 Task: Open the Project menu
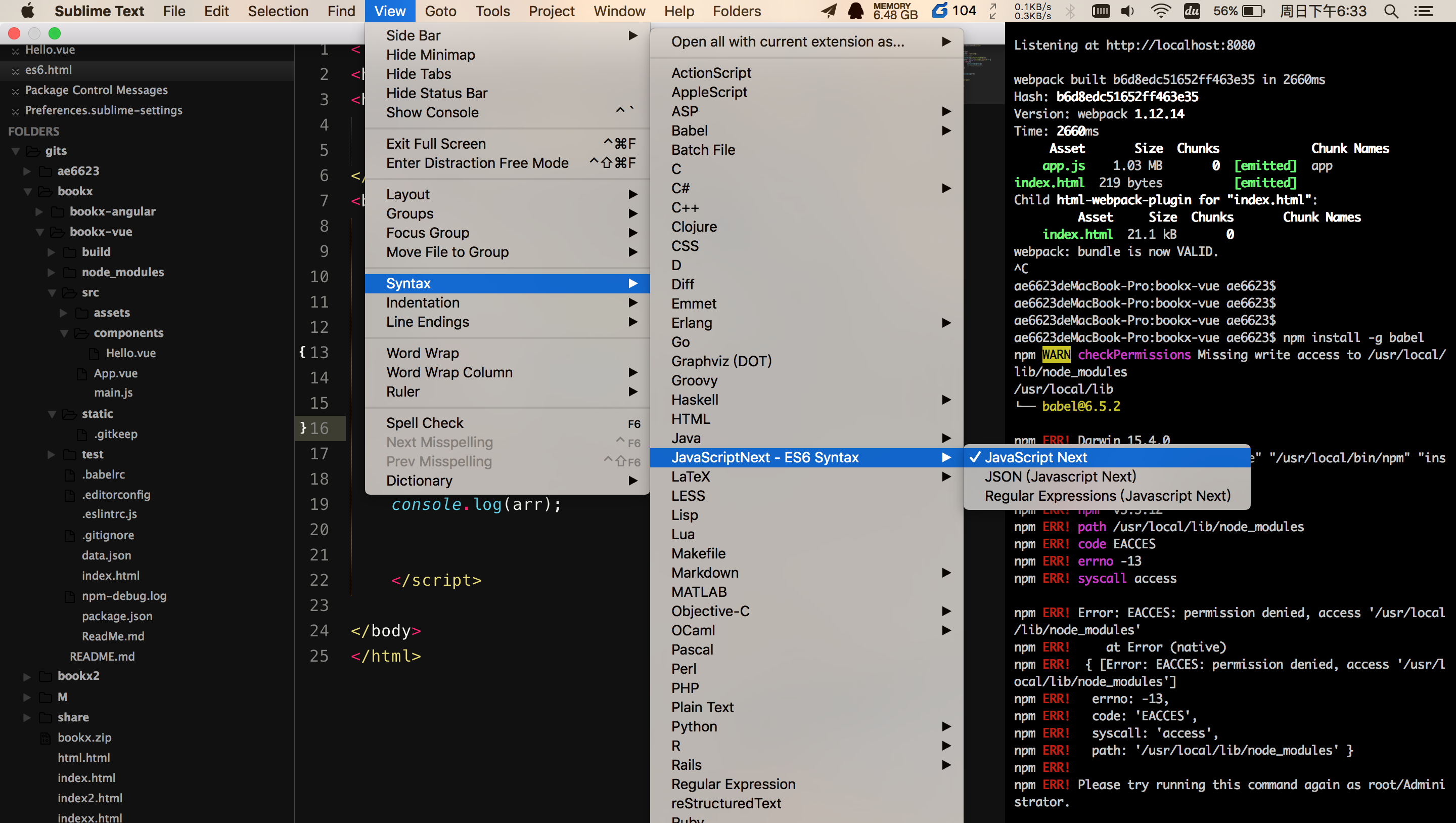(551, 11)
